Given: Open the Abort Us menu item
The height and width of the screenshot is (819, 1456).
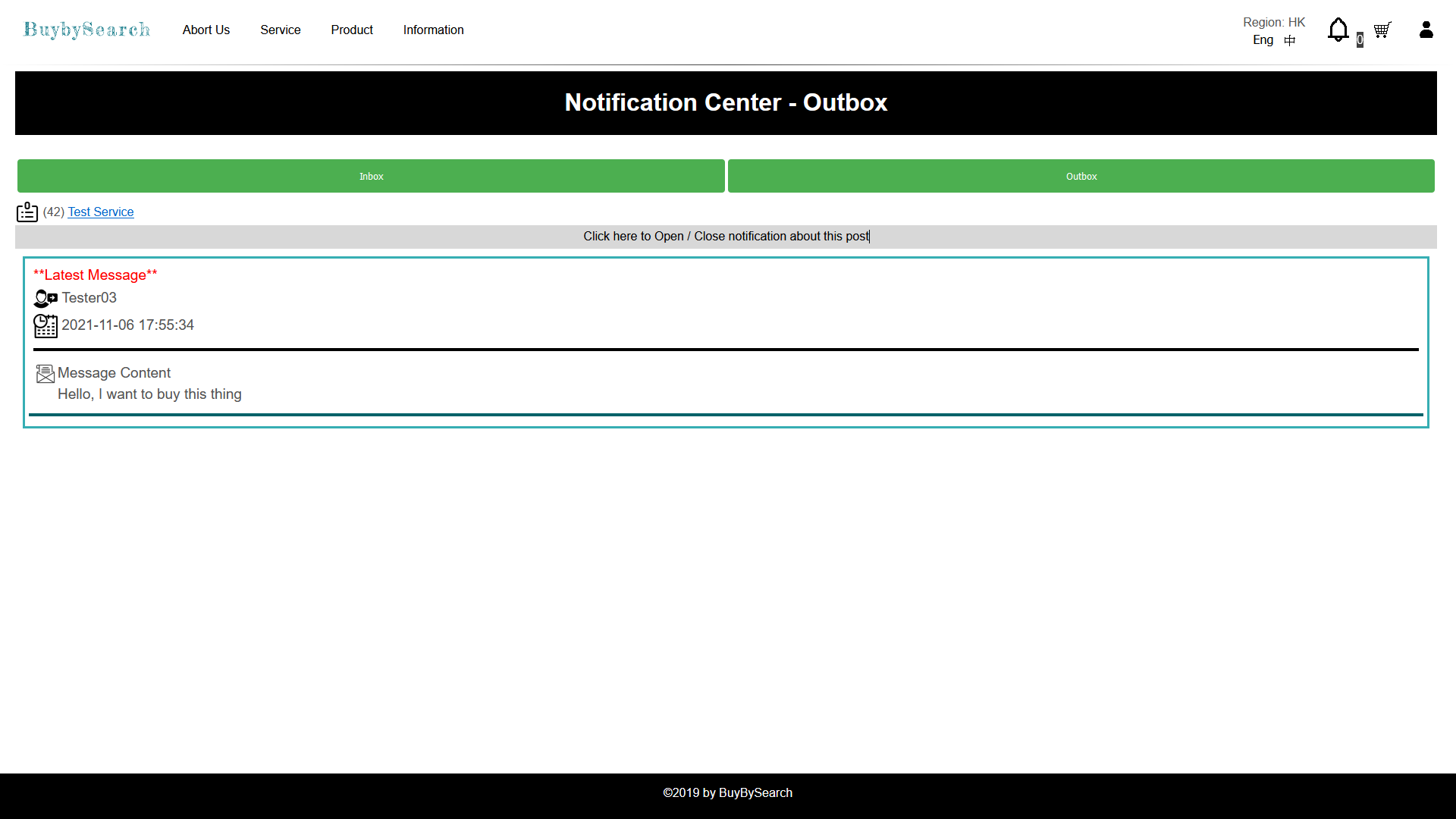Looking at the screenshot, I should [x=206, y=30].
